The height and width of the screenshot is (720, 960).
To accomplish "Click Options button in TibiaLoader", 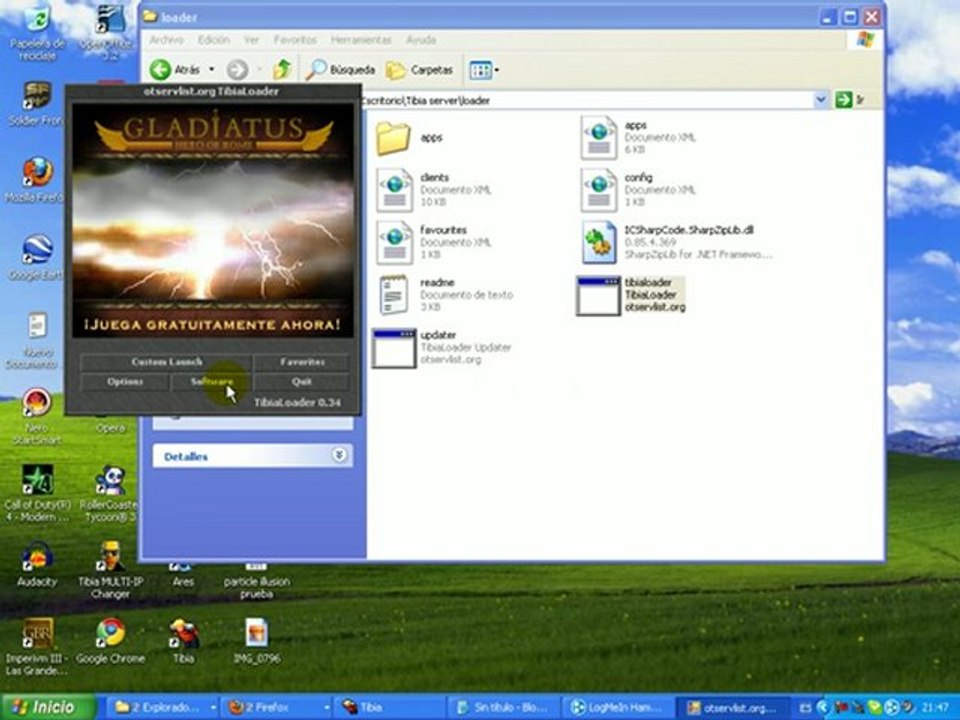I will point(125,381).
